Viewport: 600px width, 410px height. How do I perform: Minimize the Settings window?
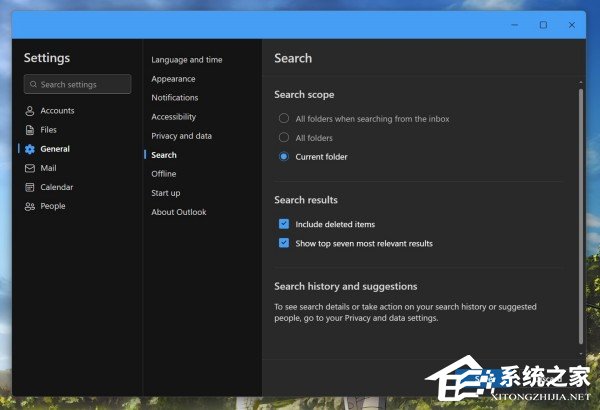(x=515, y=25)
